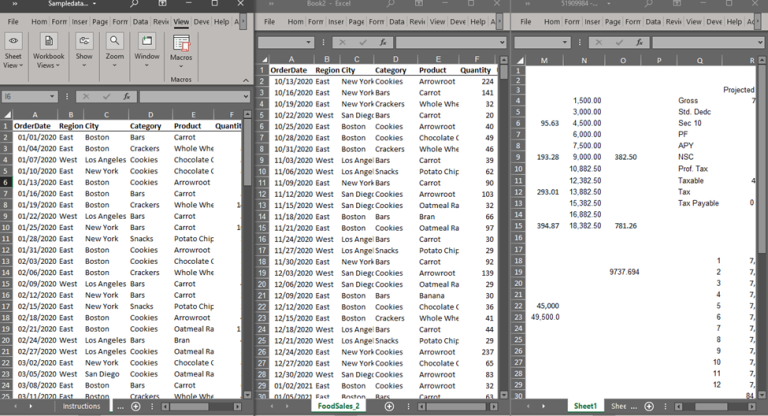Open File menu in the rightmost Excel window
Viewport: 768px width, 416px height.
[x=528, y=21]
